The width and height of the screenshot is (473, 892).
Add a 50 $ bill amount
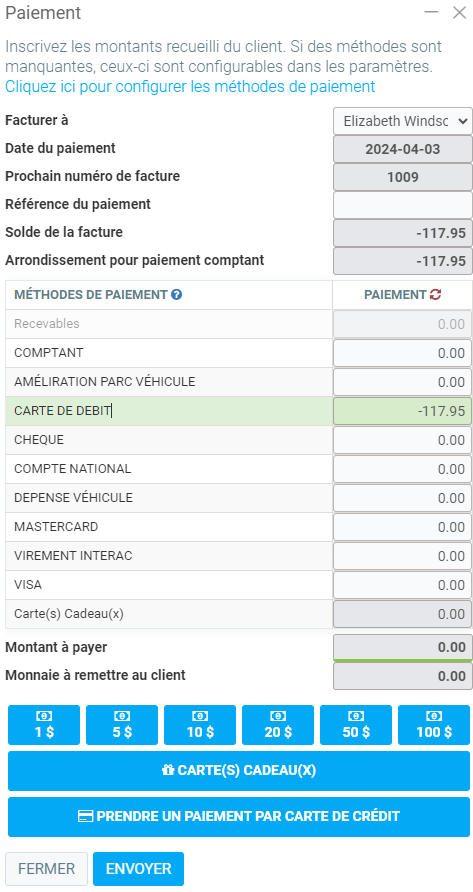(356, 725)
